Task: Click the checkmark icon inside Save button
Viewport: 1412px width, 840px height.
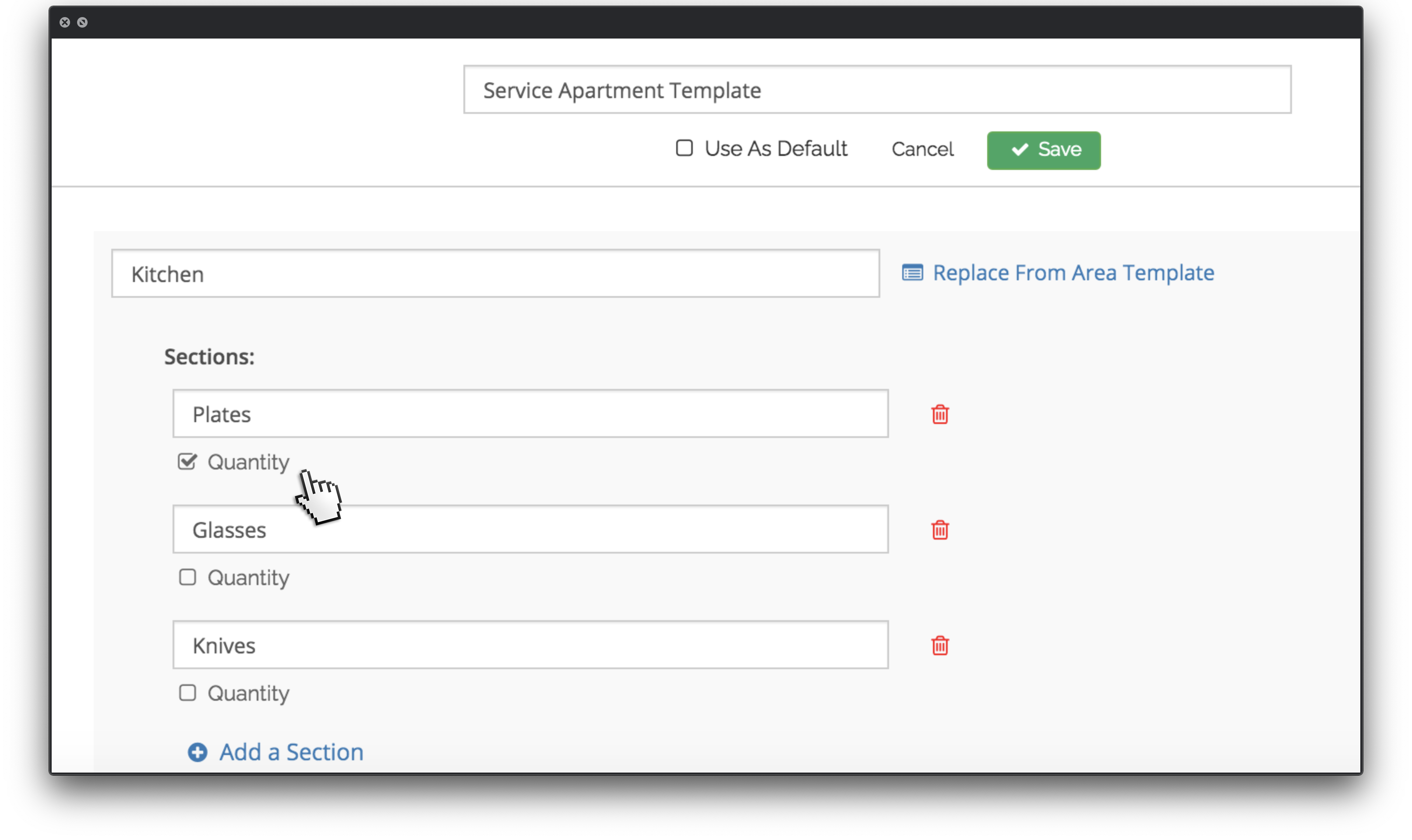Action: pyautogui.click(x=1020, y=150)
